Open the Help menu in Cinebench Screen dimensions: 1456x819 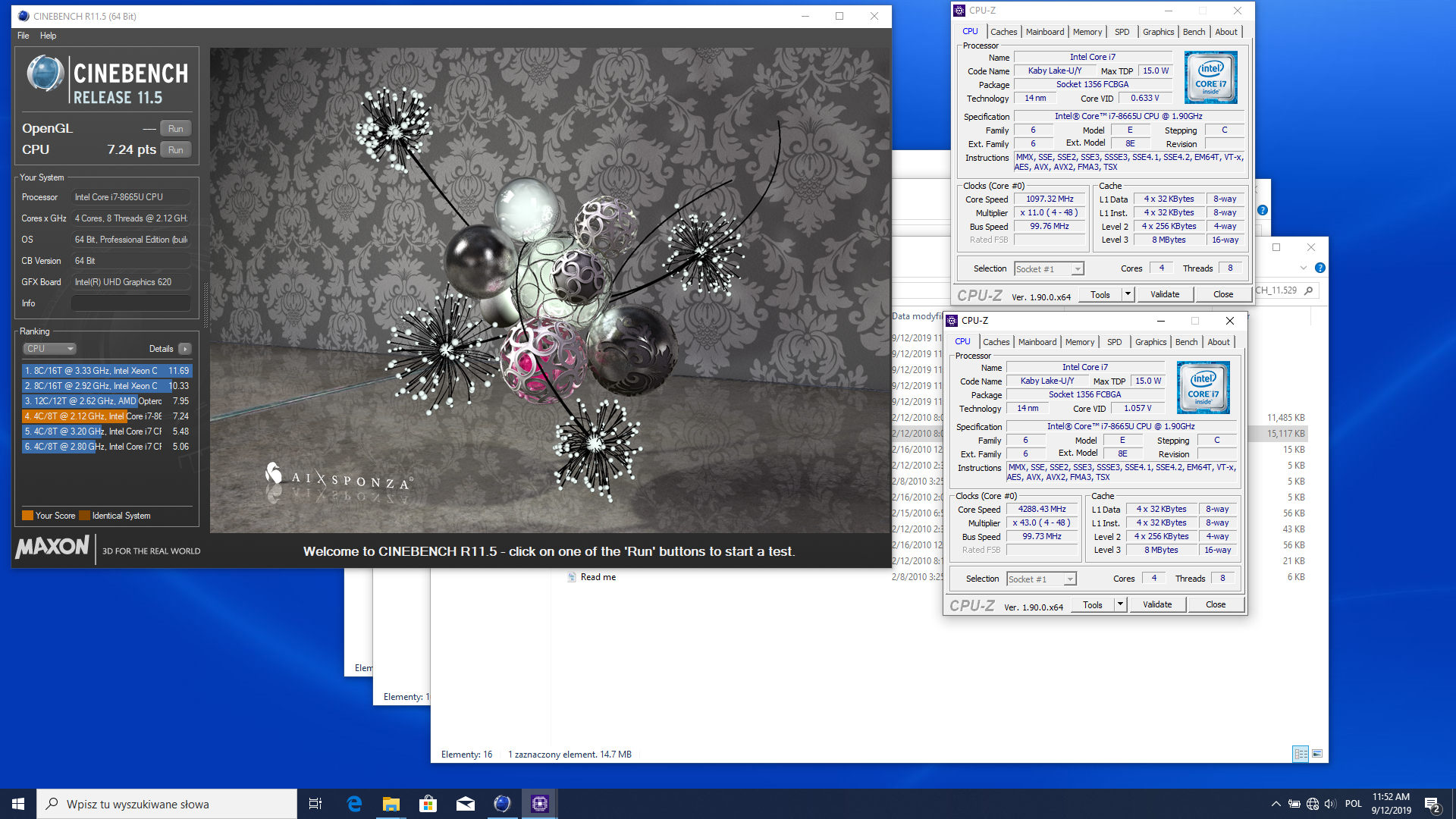click(48, 36)
